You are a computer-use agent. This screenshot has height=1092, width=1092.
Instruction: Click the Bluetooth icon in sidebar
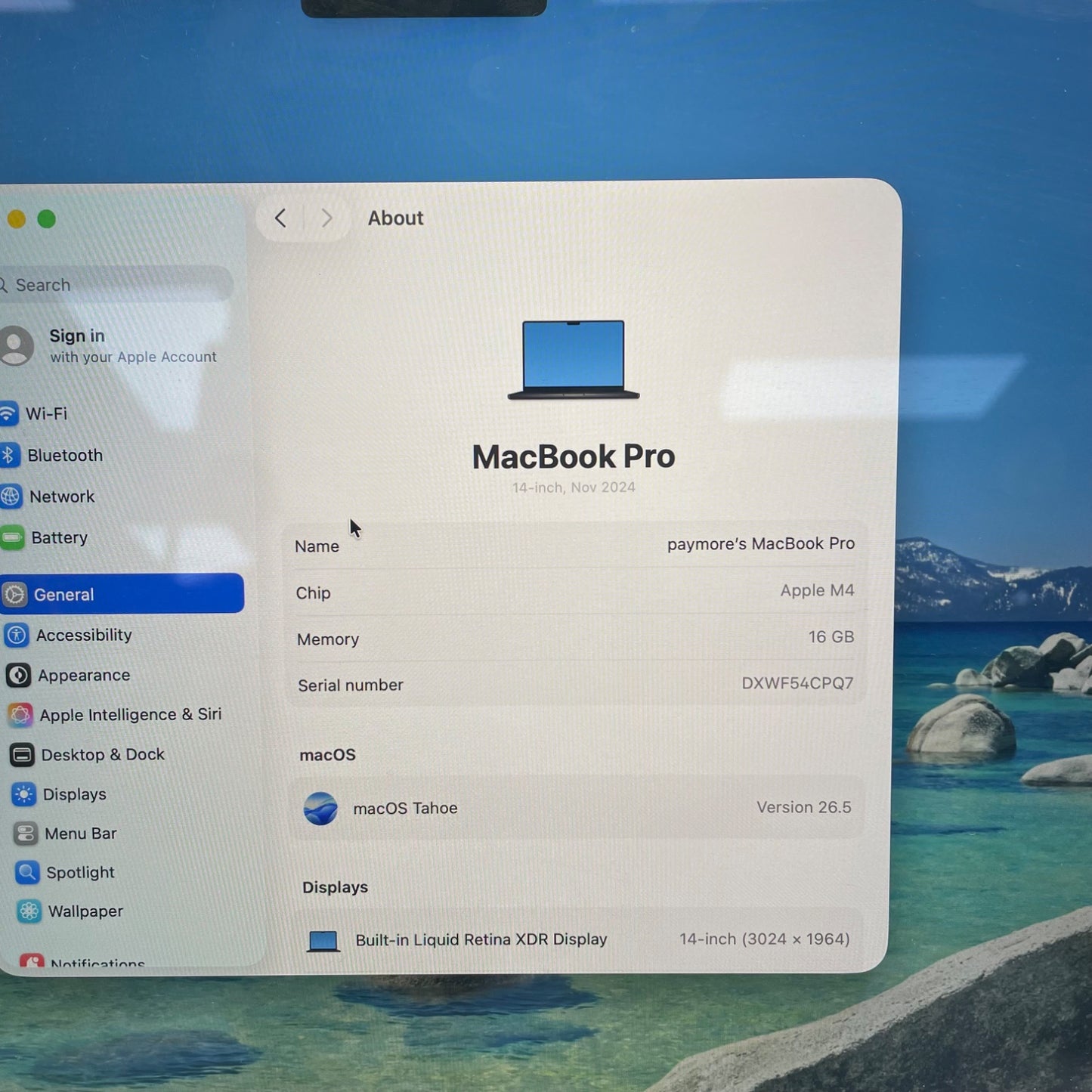click(x=9, y=455)
